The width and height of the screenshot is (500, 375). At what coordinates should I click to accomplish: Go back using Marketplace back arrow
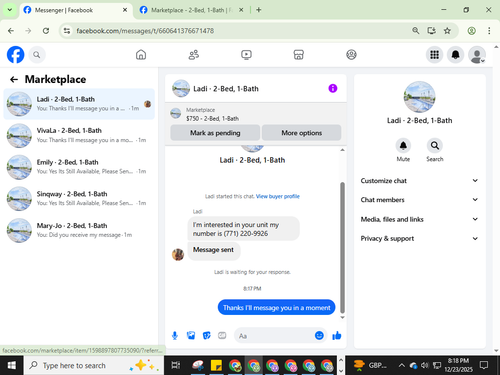click(x=14, y=79)
